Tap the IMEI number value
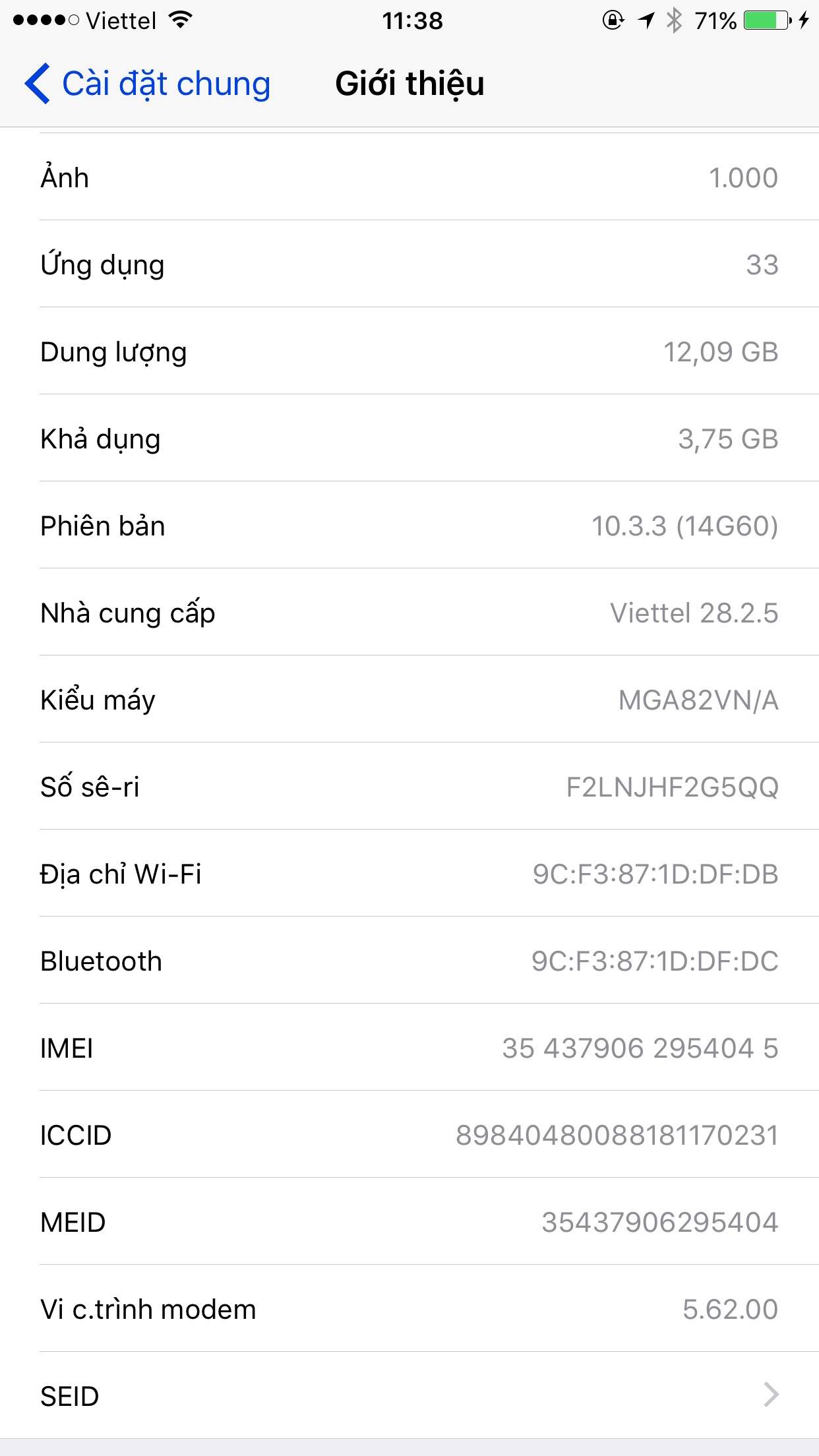This screenshot has height=1456, width=819. click(640, 1048)
